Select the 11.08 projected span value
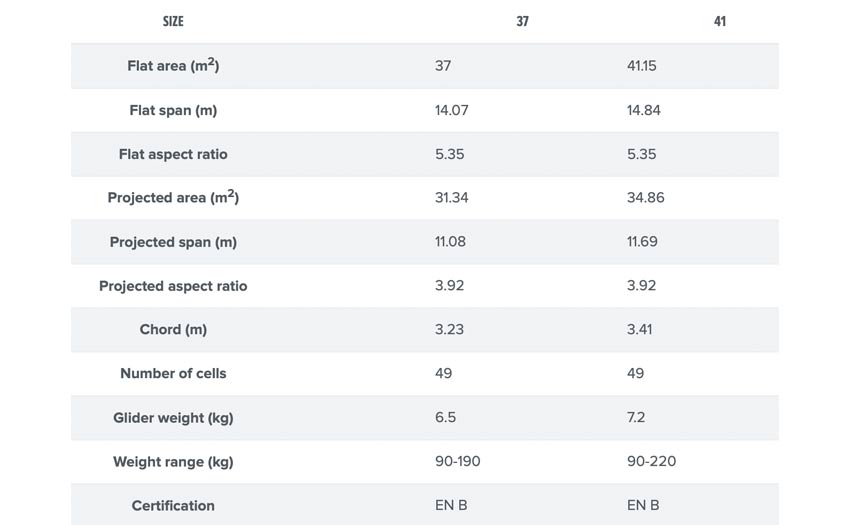This screenshot has height=525, width=850. [x=450, y=241]
